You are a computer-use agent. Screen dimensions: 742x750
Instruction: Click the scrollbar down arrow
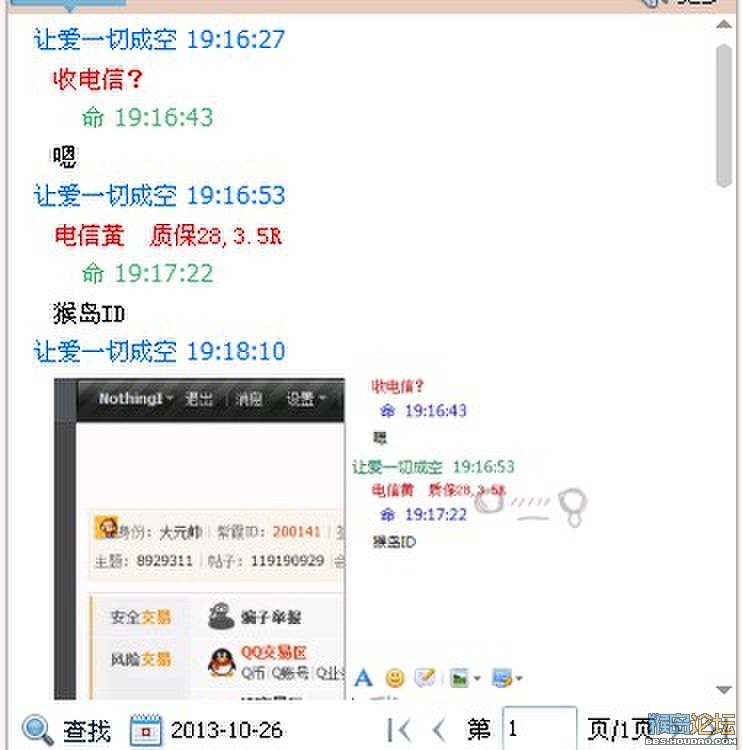point(724,689)
